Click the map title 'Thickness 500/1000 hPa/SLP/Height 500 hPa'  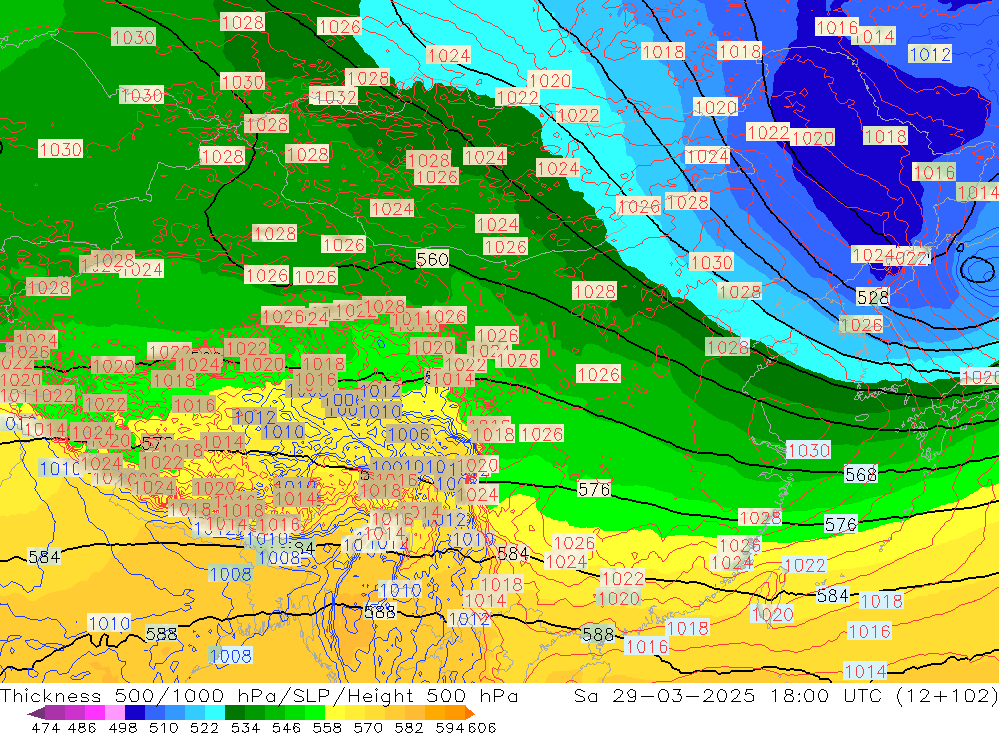tap(259, 695)
